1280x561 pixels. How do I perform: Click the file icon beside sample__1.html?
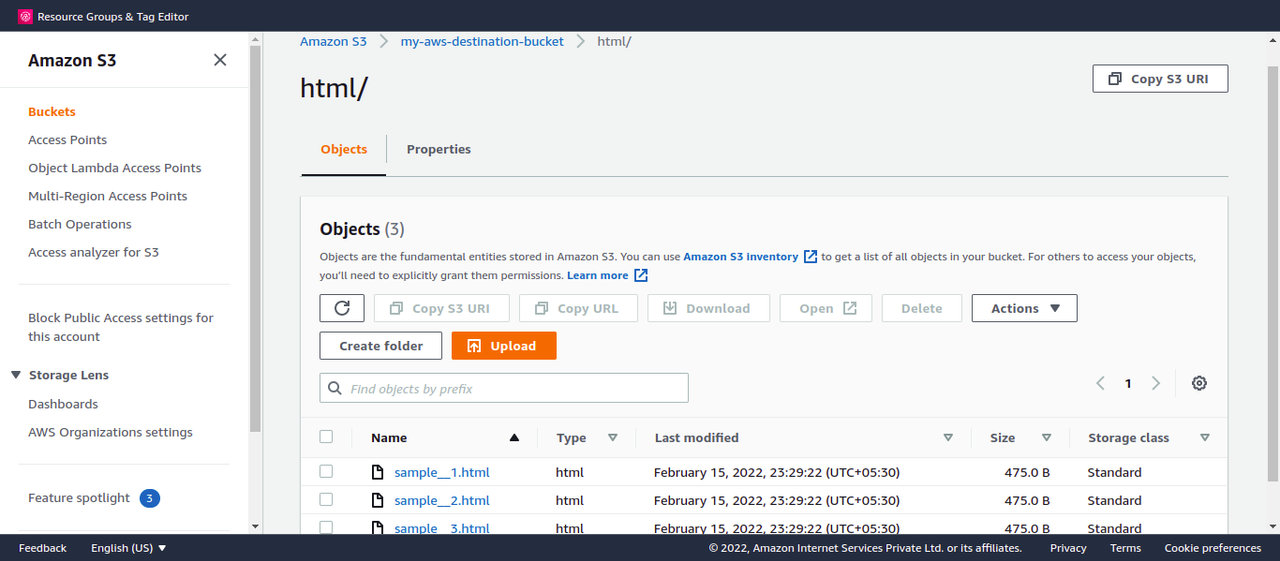tap(377, 472)
